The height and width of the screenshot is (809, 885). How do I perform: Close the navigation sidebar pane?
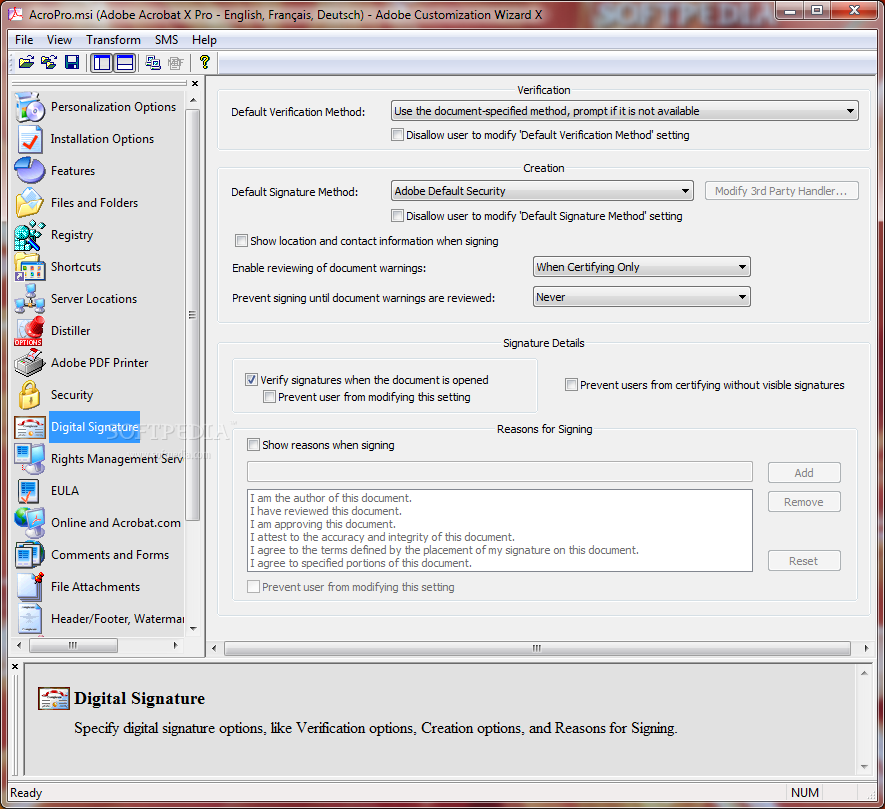195,84
